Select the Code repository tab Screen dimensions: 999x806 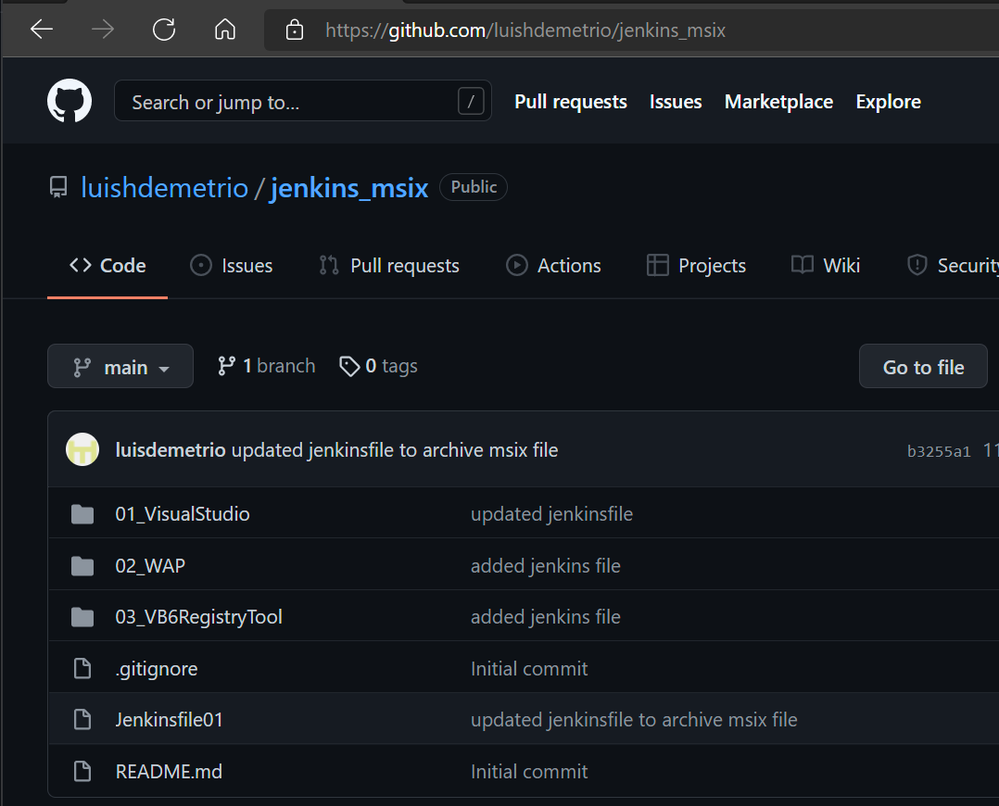108,265
